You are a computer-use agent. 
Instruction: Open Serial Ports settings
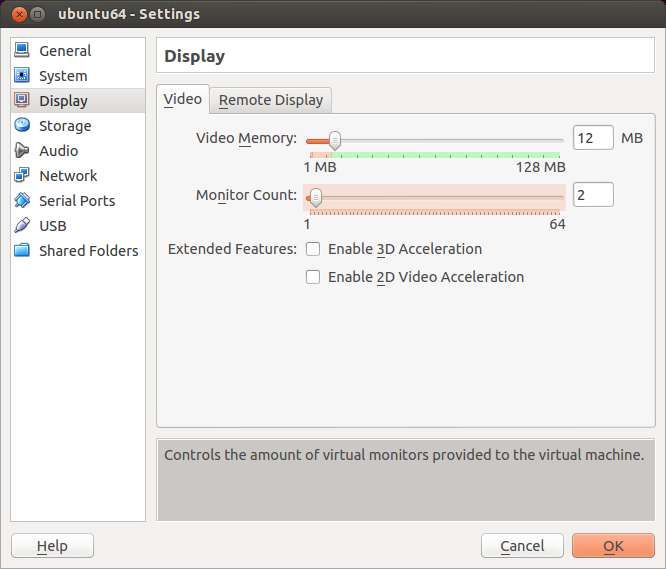pos(78,201)
